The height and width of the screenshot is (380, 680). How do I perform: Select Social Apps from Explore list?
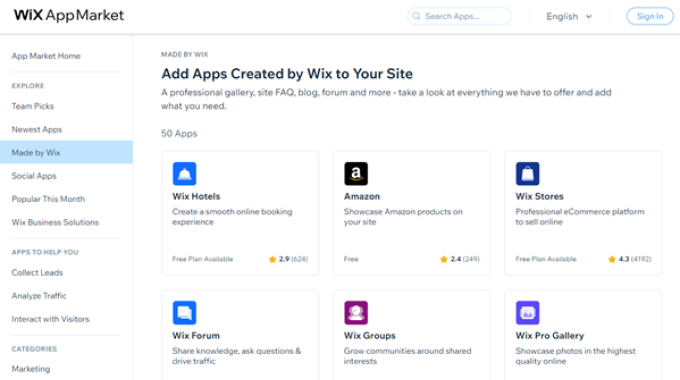pos(34,176)
